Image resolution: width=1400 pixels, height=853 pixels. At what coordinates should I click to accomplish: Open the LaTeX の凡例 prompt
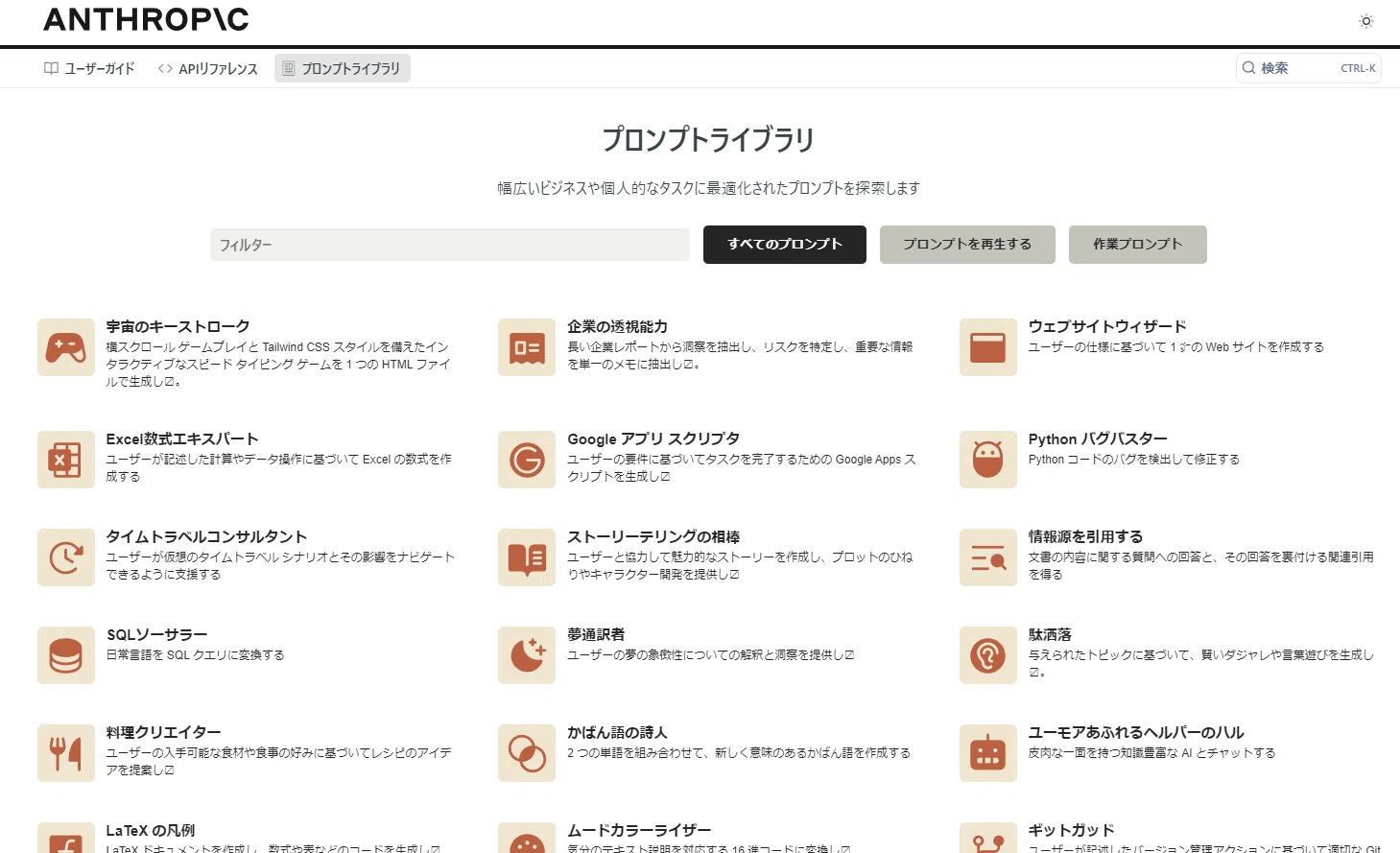(x=151, y=831)
